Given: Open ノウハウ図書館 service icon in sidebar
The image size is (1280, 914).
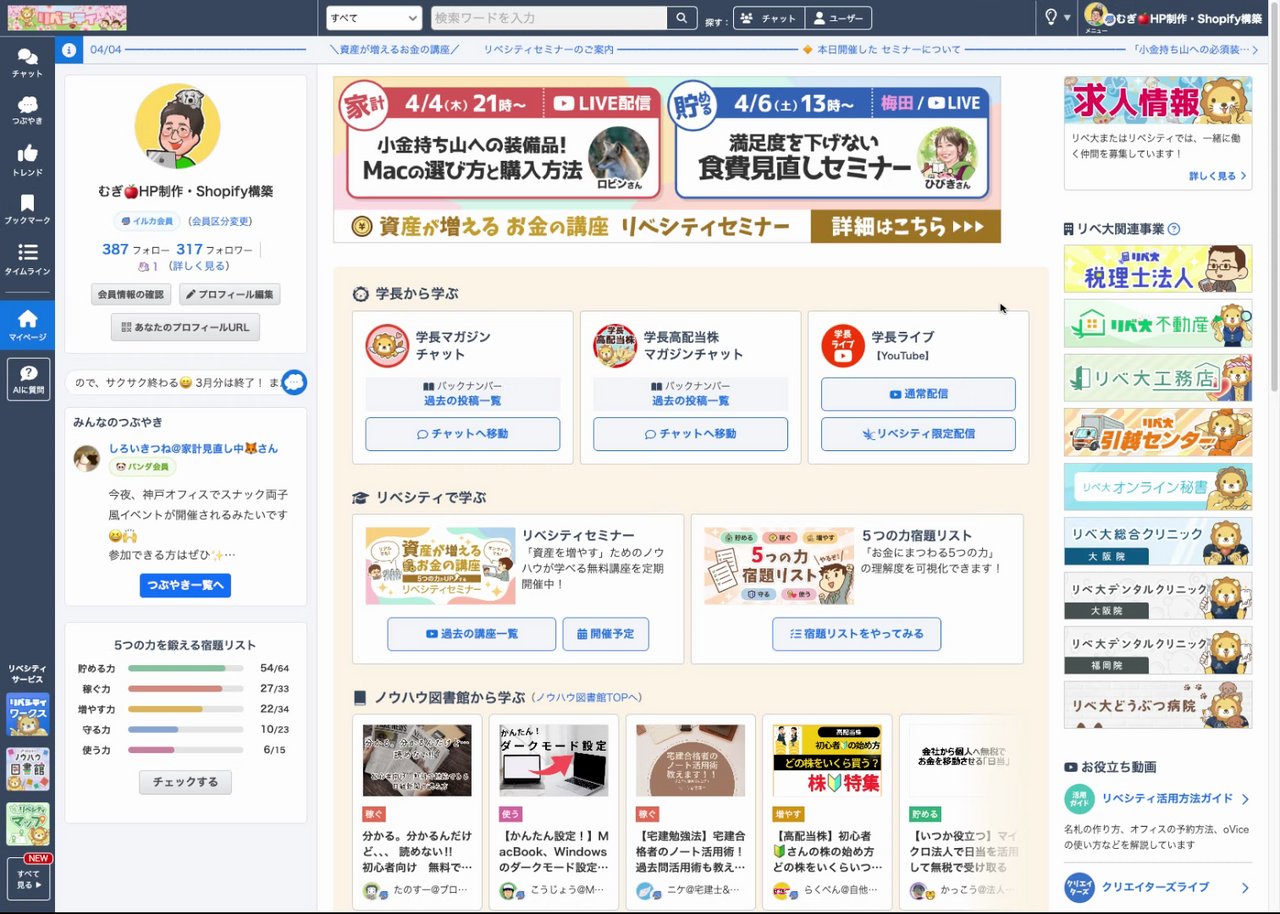Looking at the screenshot, I should tap(27, 769).
